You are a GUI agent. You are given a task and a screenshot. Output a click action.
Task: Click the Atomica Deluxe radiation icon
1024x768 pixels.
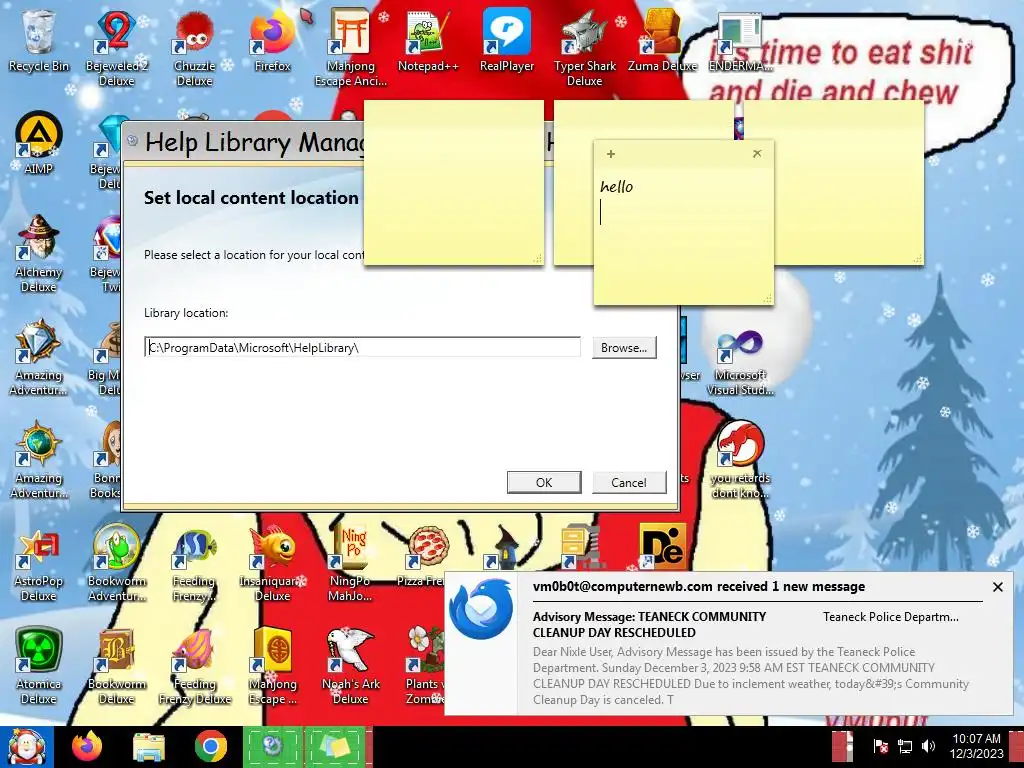click(38, 666)
